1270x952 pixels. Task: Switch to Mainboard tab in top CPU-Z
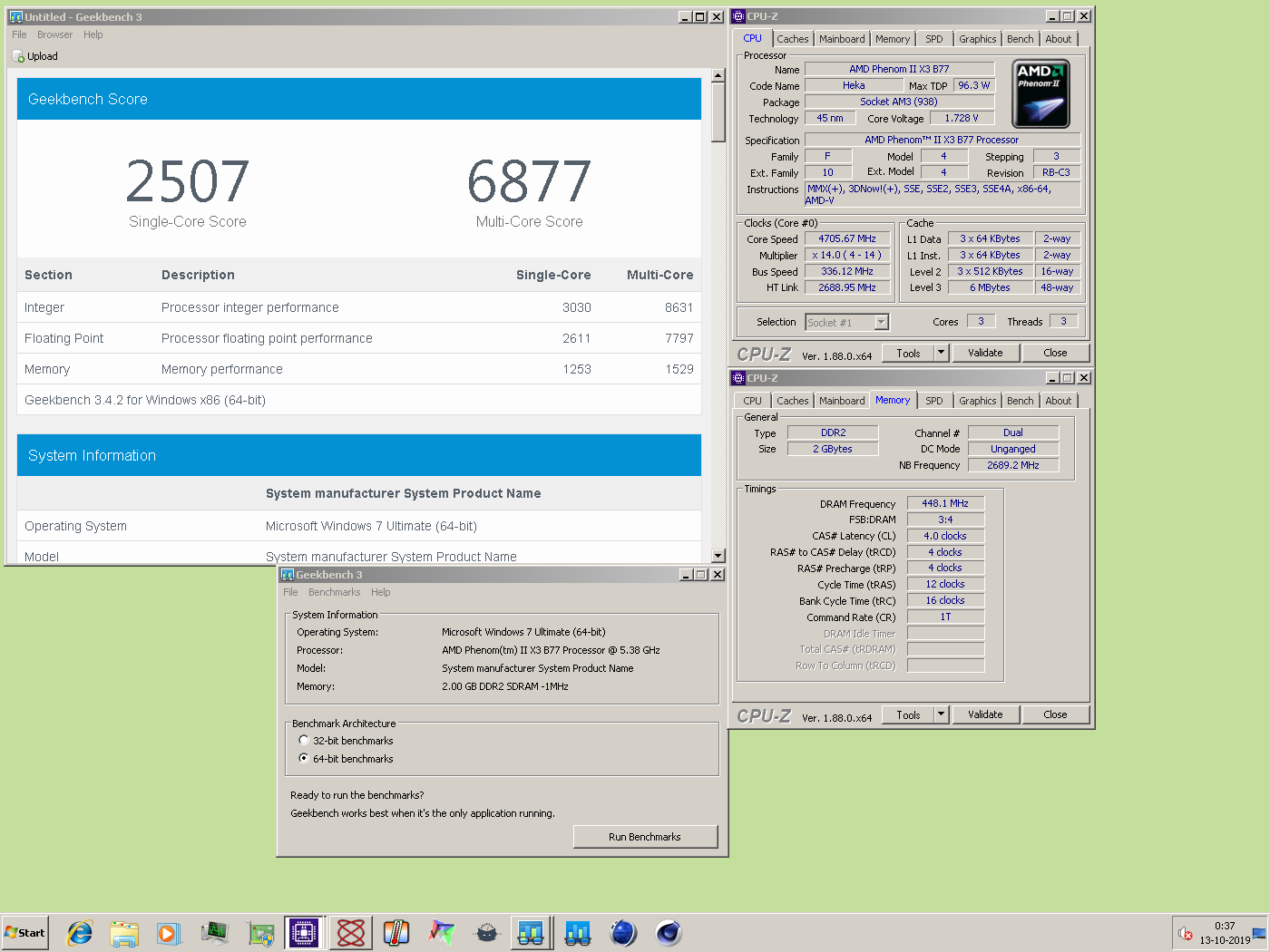tap(842, 39)
